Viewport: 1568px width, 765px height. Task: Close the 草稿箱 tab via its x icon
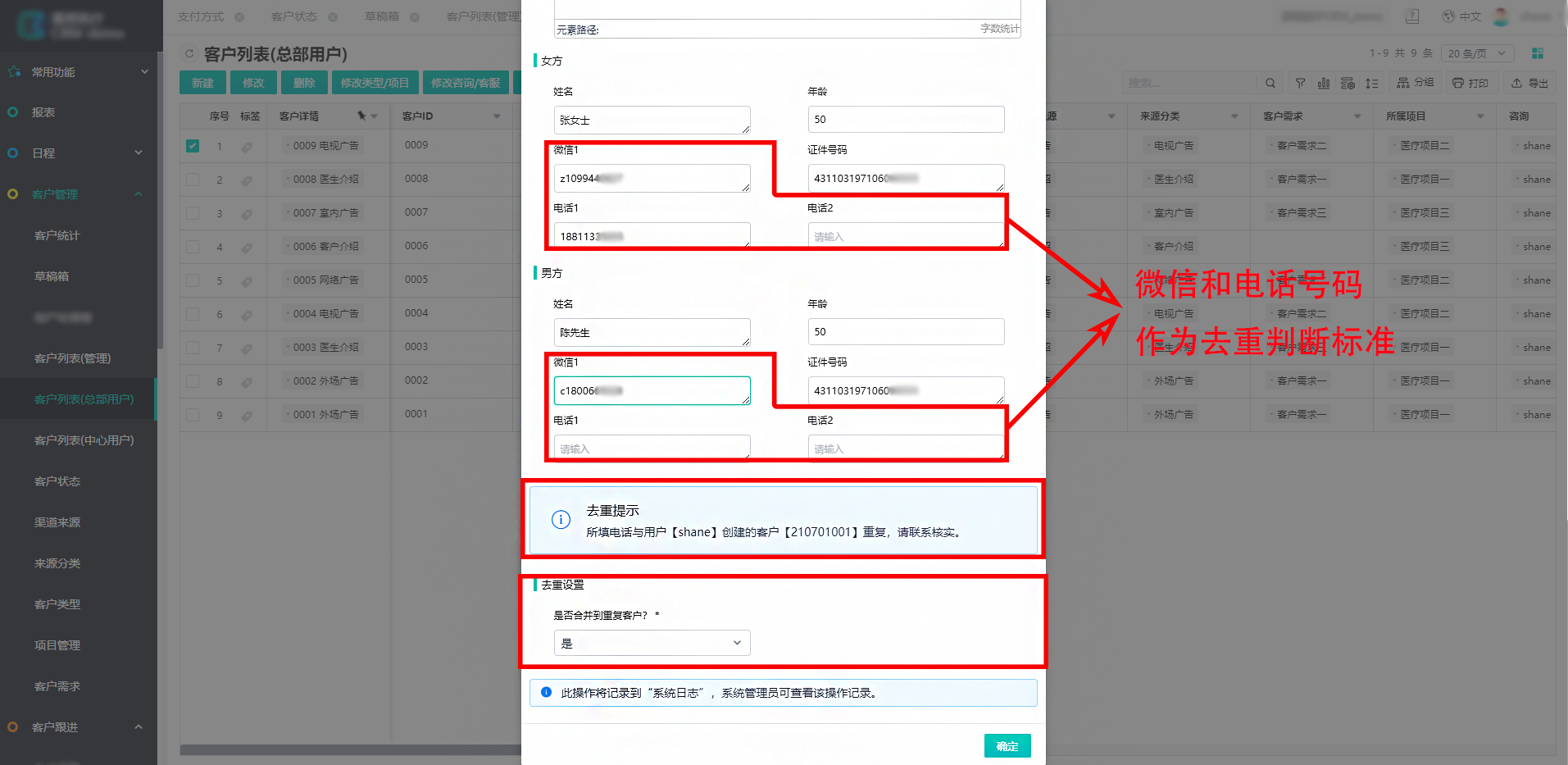415,17
